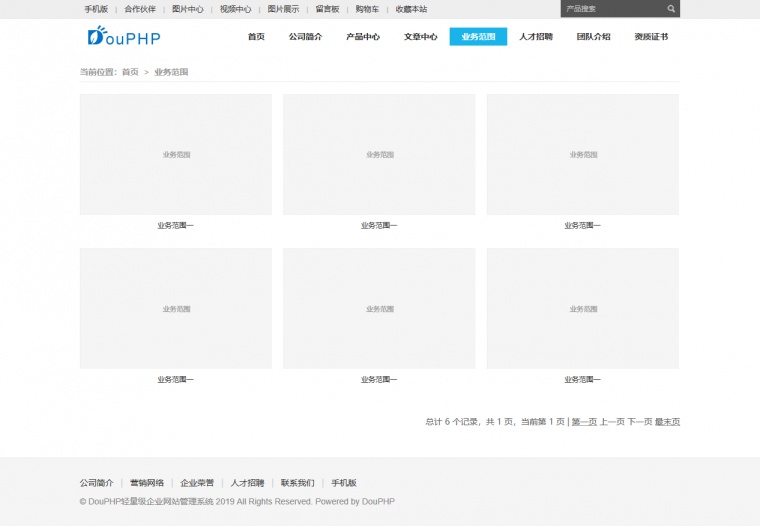The image size is (760, 526).
Task: Click the DouPHP copyright text
Action: 237,501
